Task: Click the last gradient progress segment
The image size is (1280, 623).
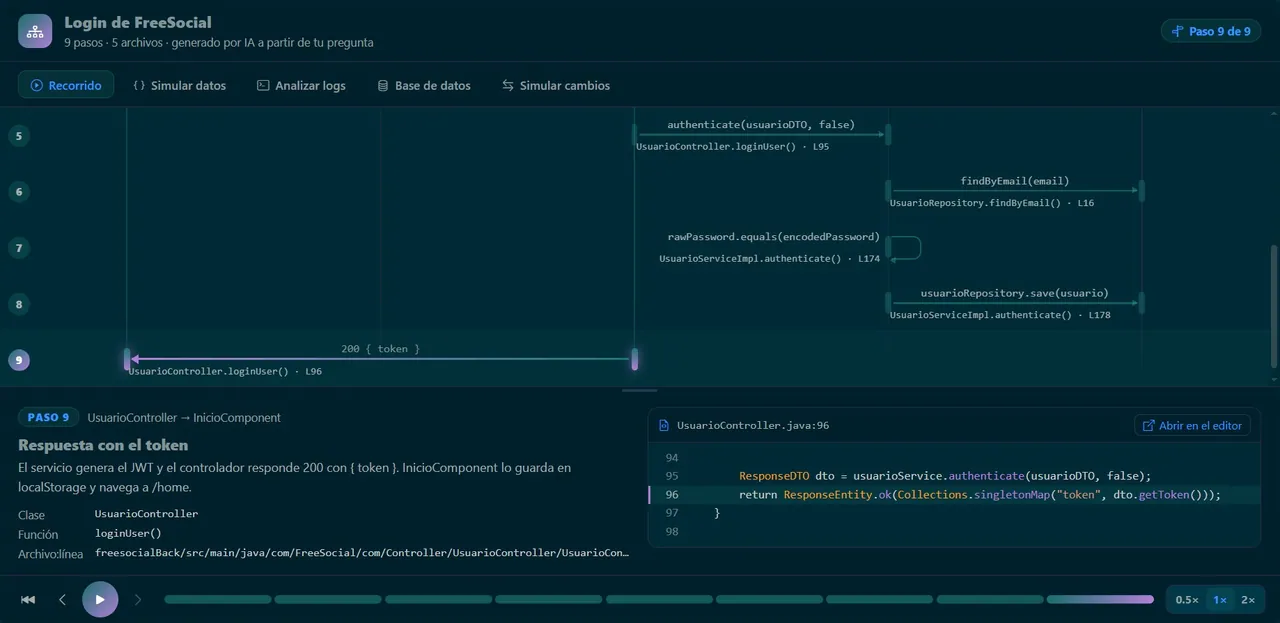Action: [x=1100, y=599]
